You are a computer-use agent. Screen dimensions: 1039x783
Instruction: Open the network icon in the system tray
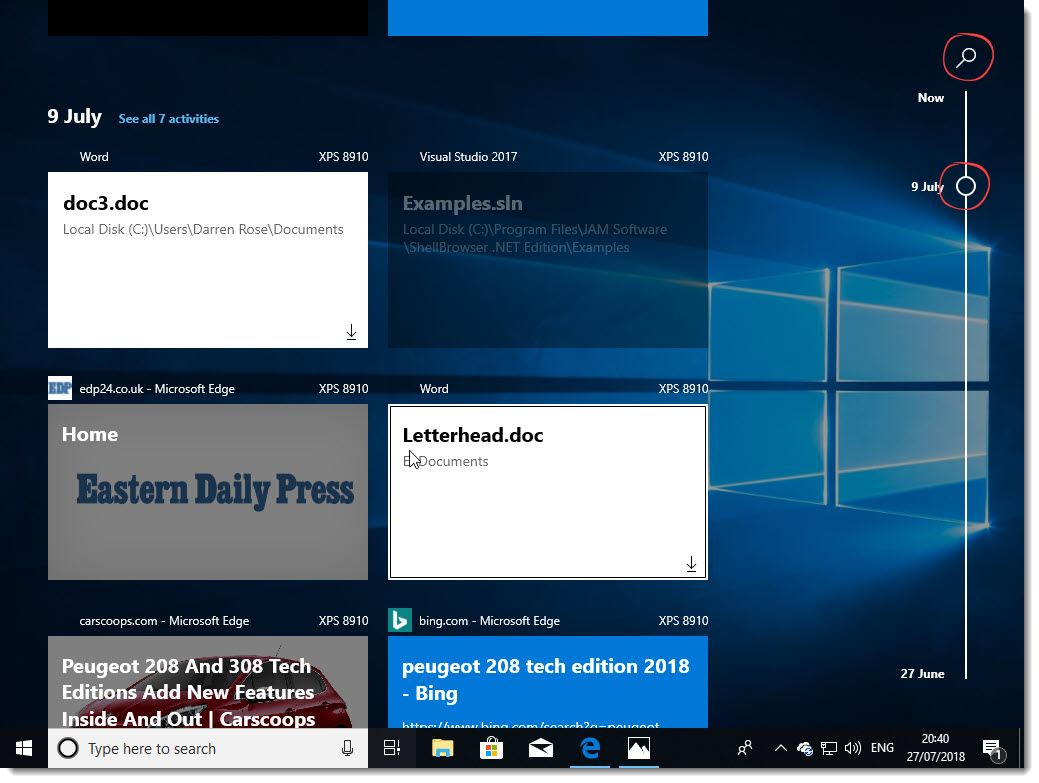829,748
